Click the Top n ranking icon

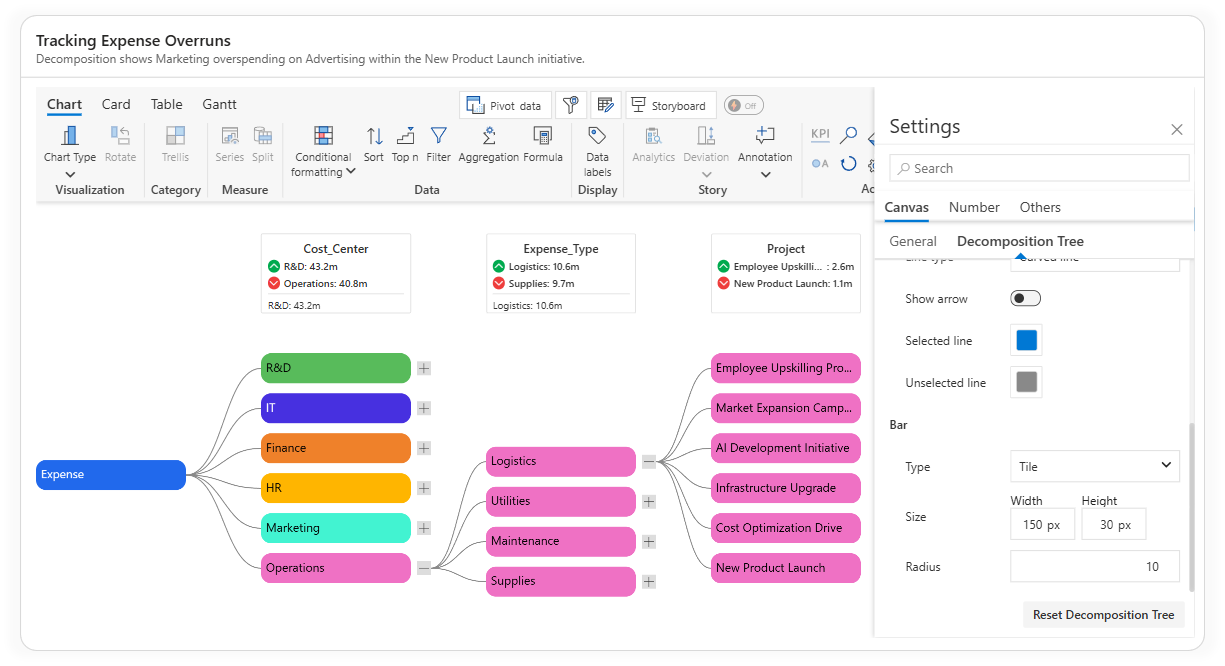coord(405,137)
